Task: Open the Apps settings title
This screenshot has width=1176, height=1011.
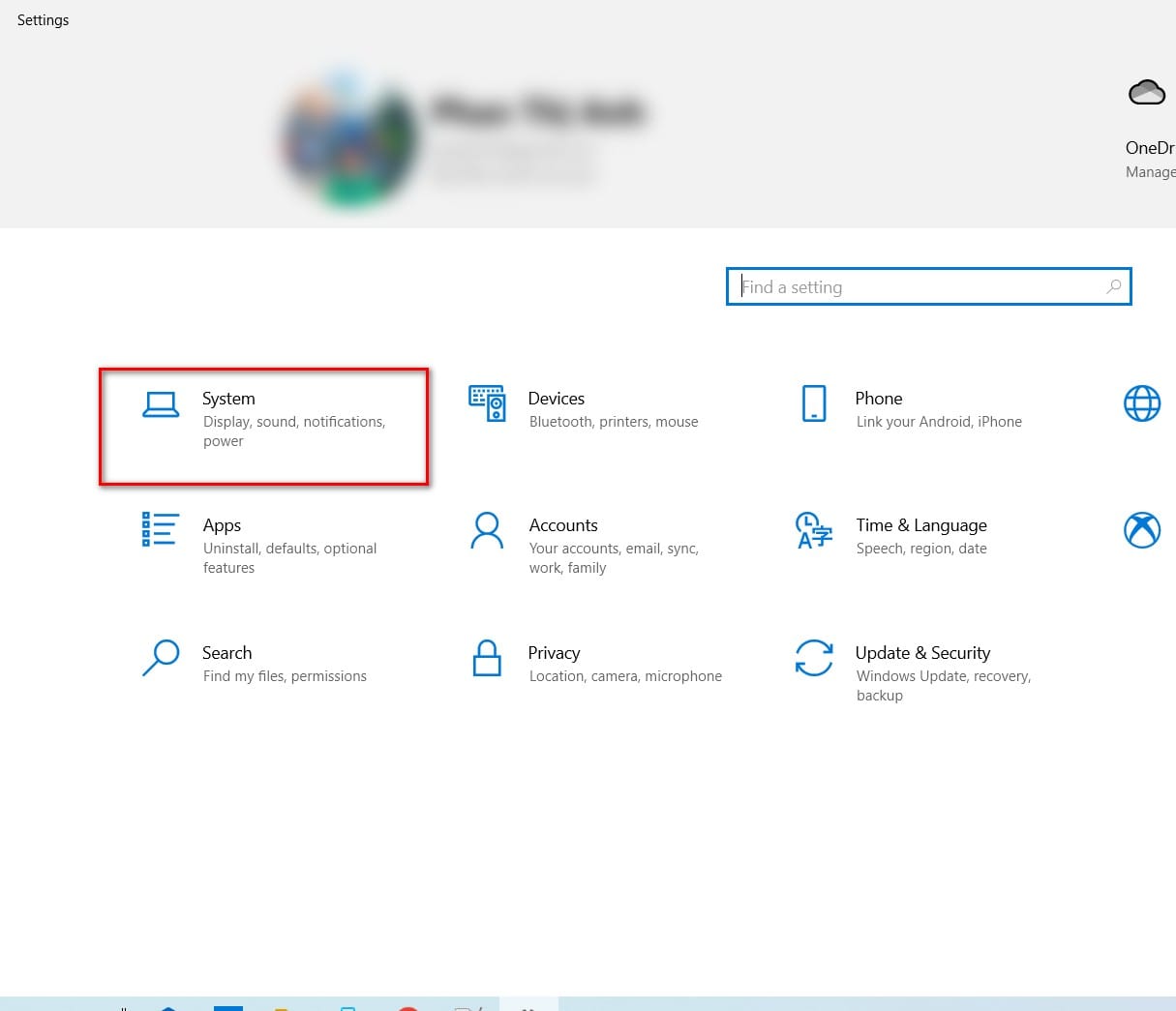Action: click(222, 525)
